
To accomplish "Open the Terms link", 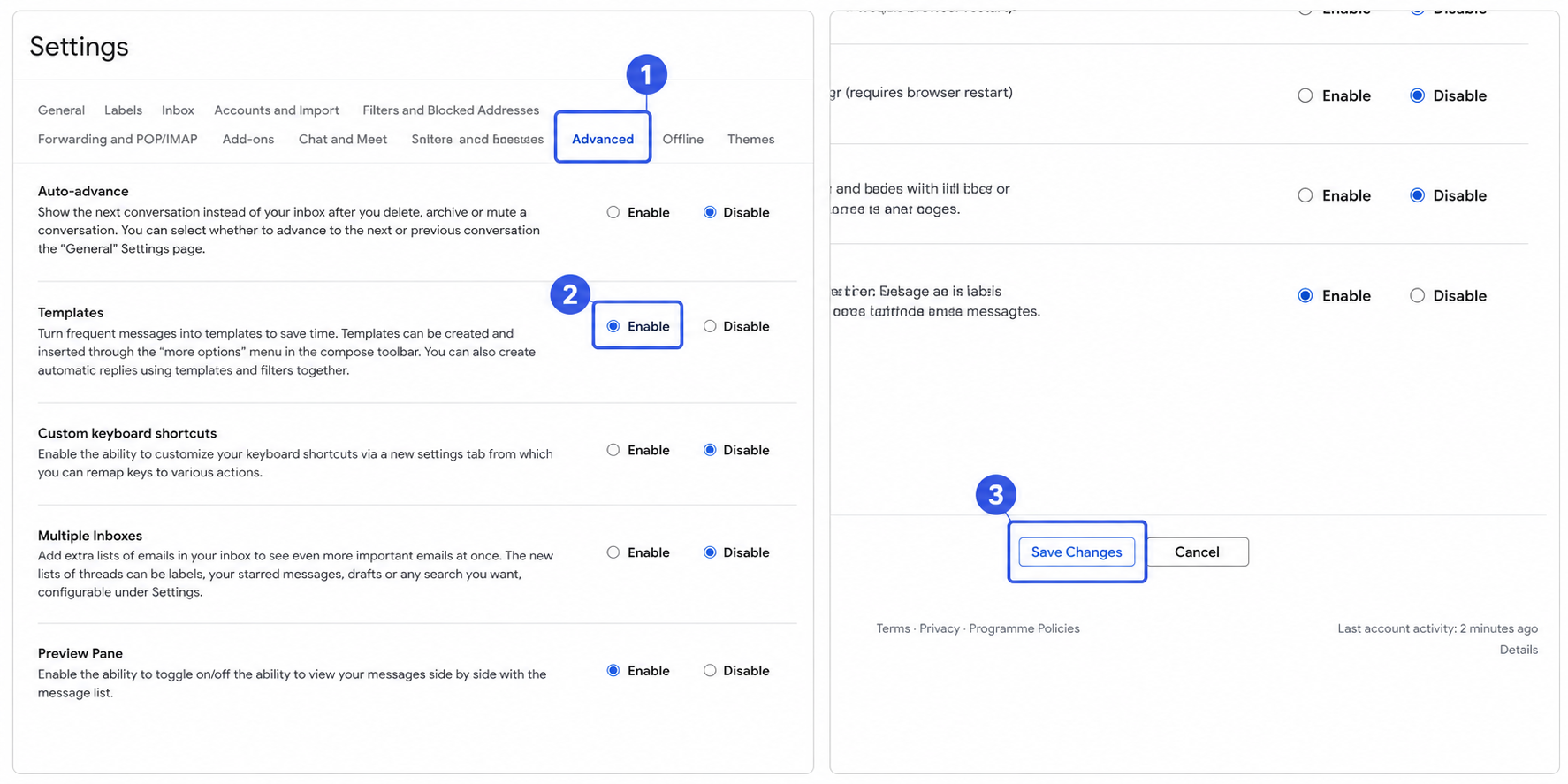I will pos(893,628).
